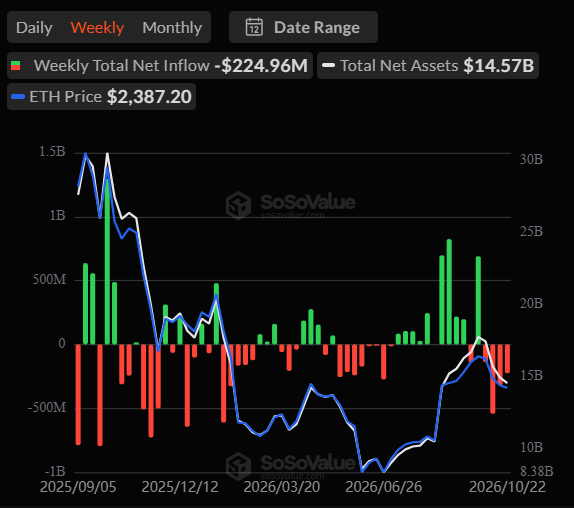Switch to the Daily tab
Screen dimensions: 574x508
tap(34, 28)
